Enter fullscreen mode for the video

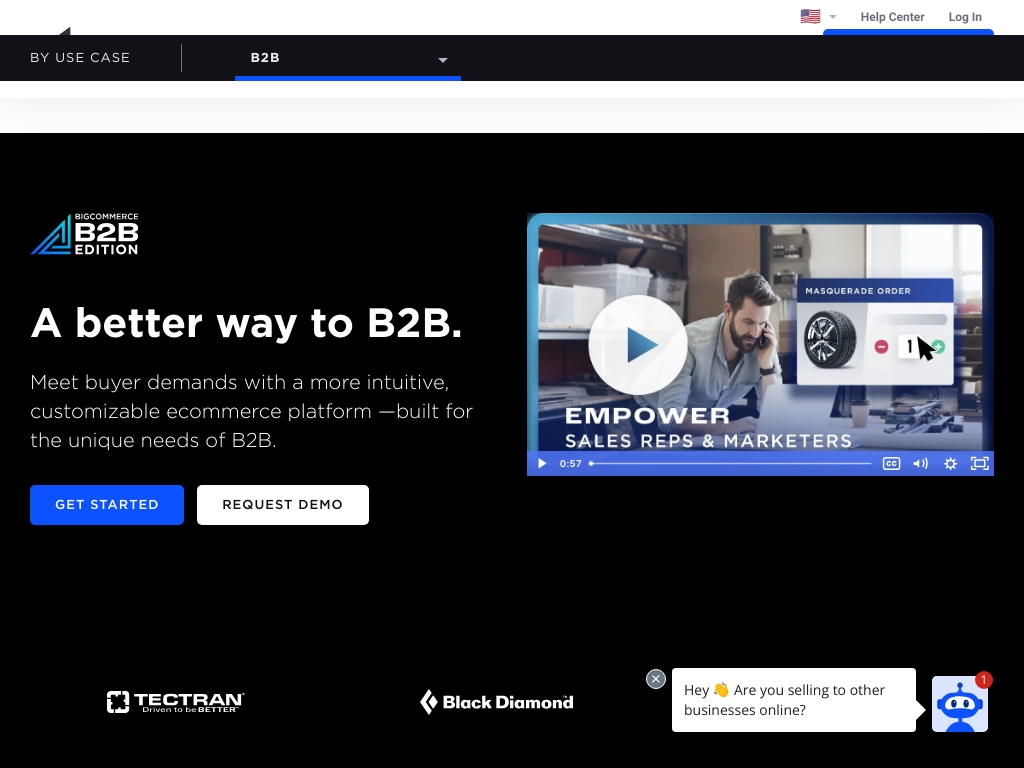[979, 463]
